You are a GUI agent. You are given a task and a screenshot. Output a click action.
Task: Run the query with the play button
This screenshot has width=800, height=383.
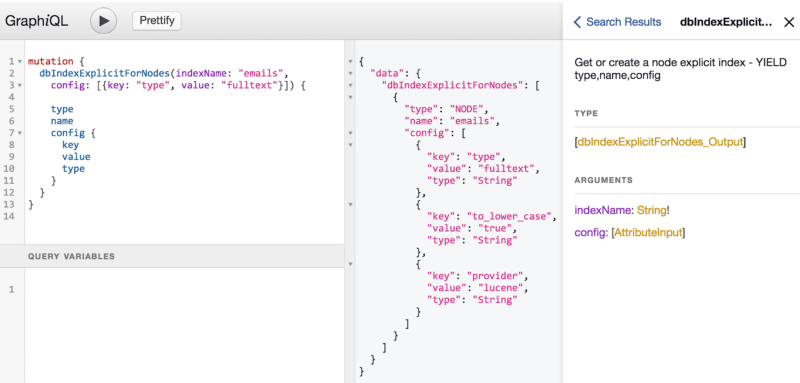(x=104, y=21)
